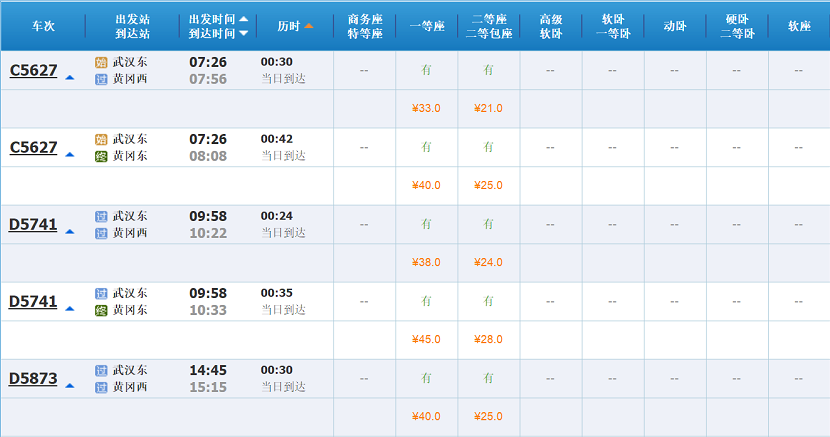Expand stops for C5627 to 黄冈东
Image resolution: width=830 pixels, height=437 pixels.
(69, 155)
